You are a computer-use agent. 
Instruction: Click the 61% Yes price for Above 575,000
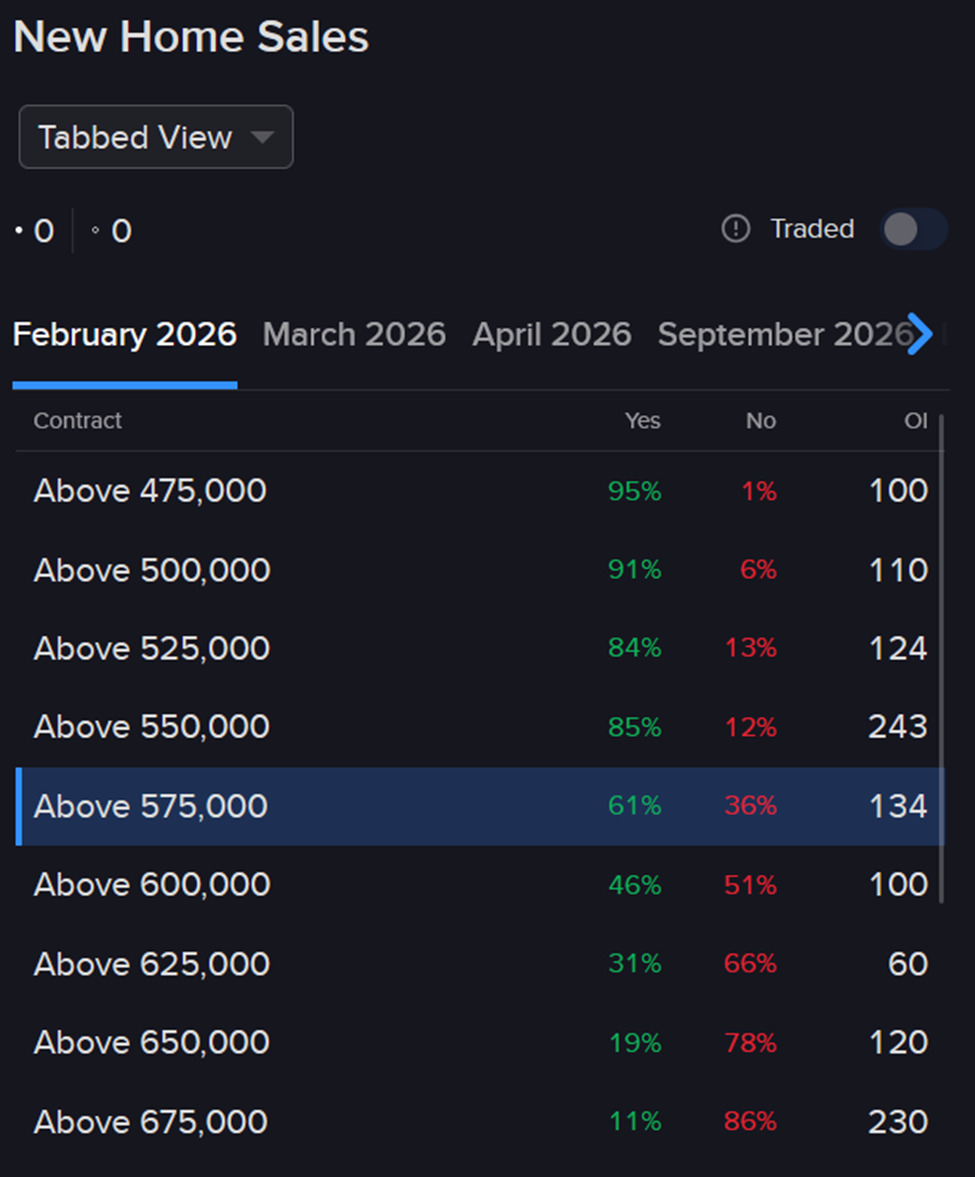(x=634, y=805)
